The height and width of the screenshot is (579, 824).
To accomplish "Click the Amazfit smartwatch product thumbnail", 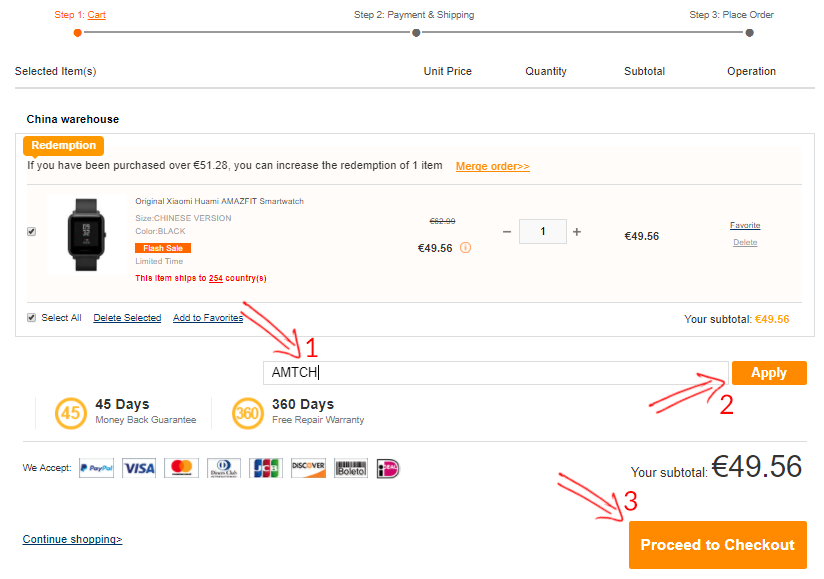I will tap(87, 235).
